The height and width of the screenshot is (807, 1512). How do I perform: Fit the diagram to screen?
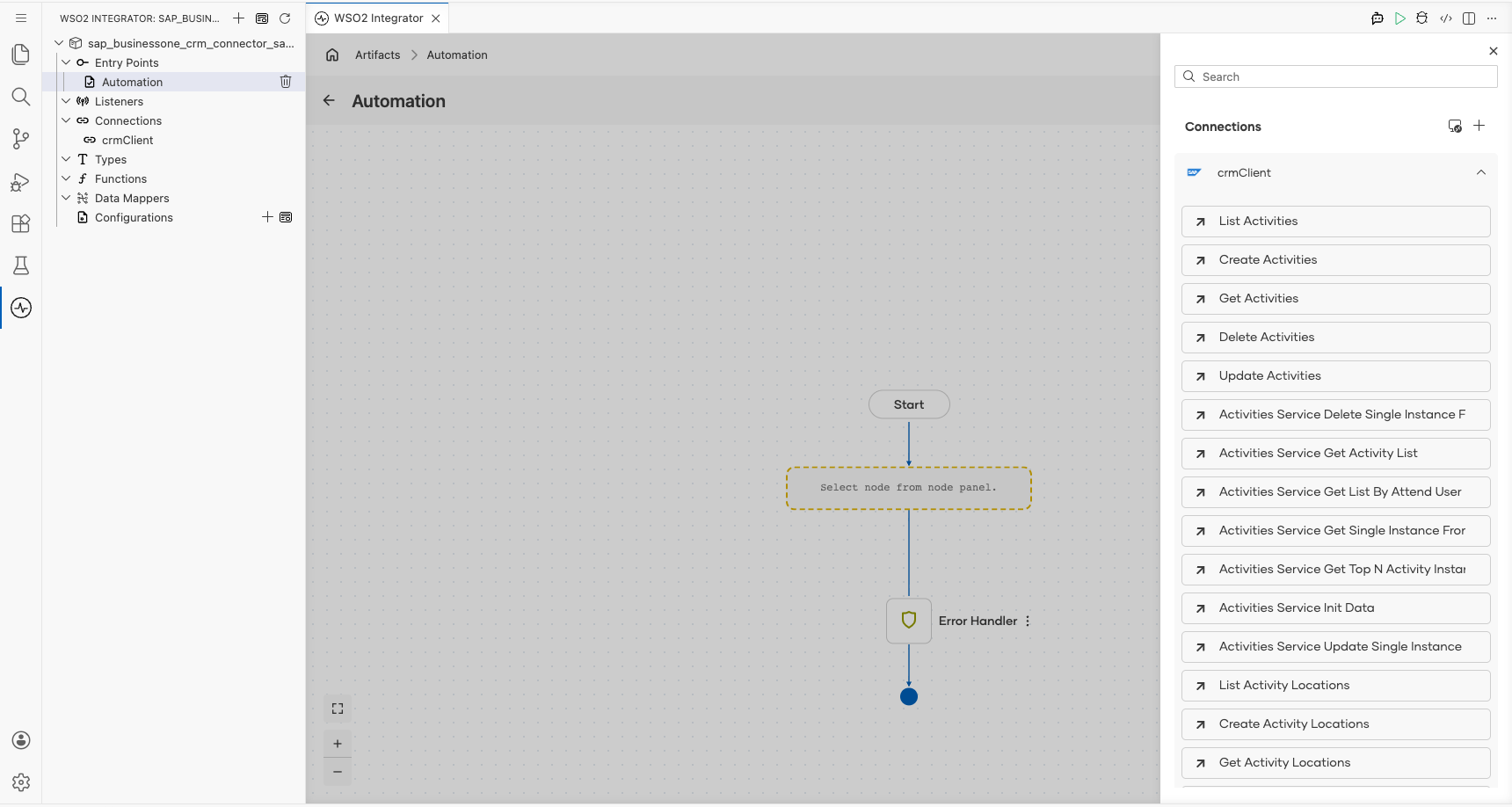[x=338, y=709]
